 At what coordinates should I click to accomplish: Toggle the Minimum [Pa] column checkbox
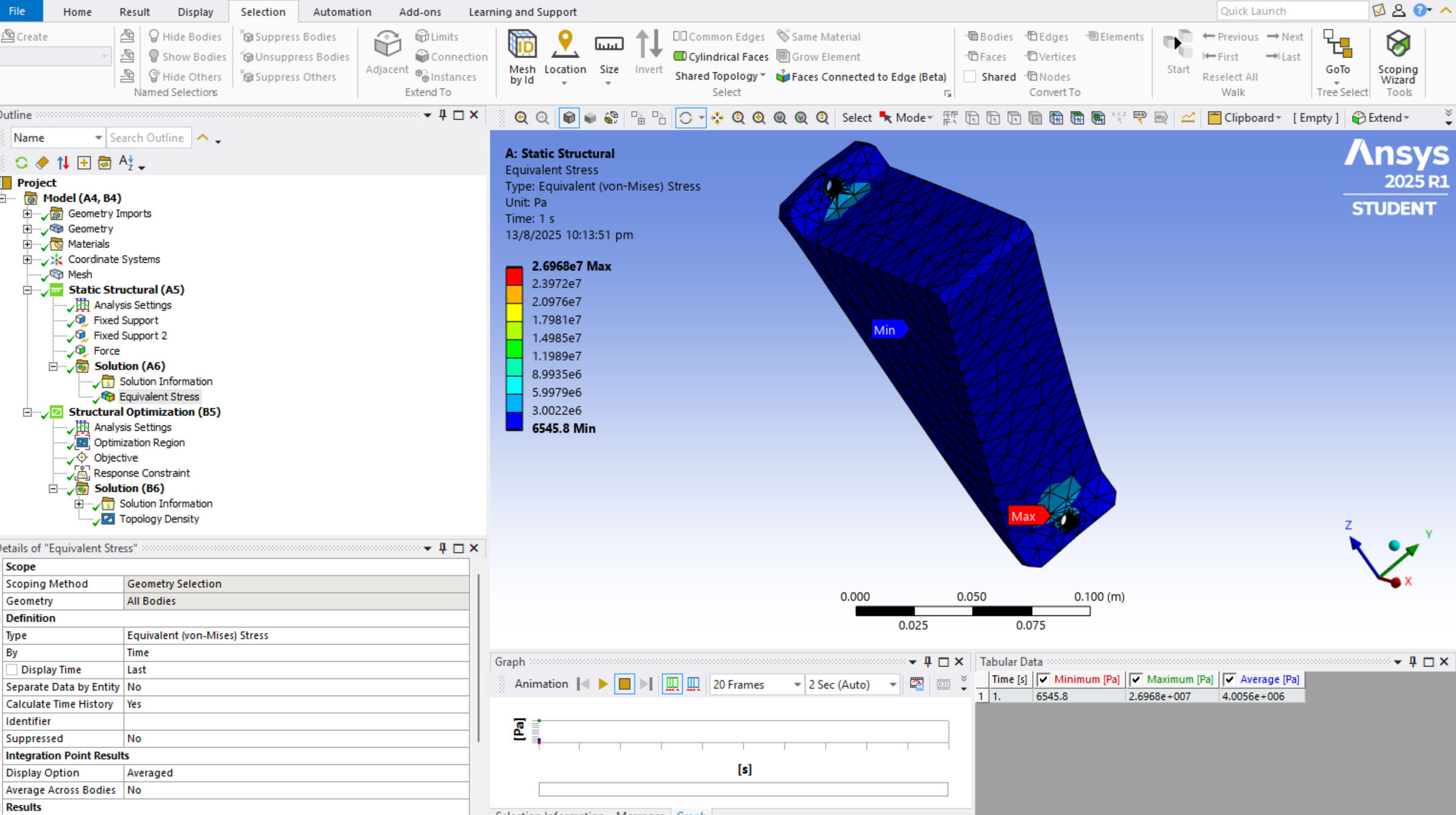(1043, 679)
